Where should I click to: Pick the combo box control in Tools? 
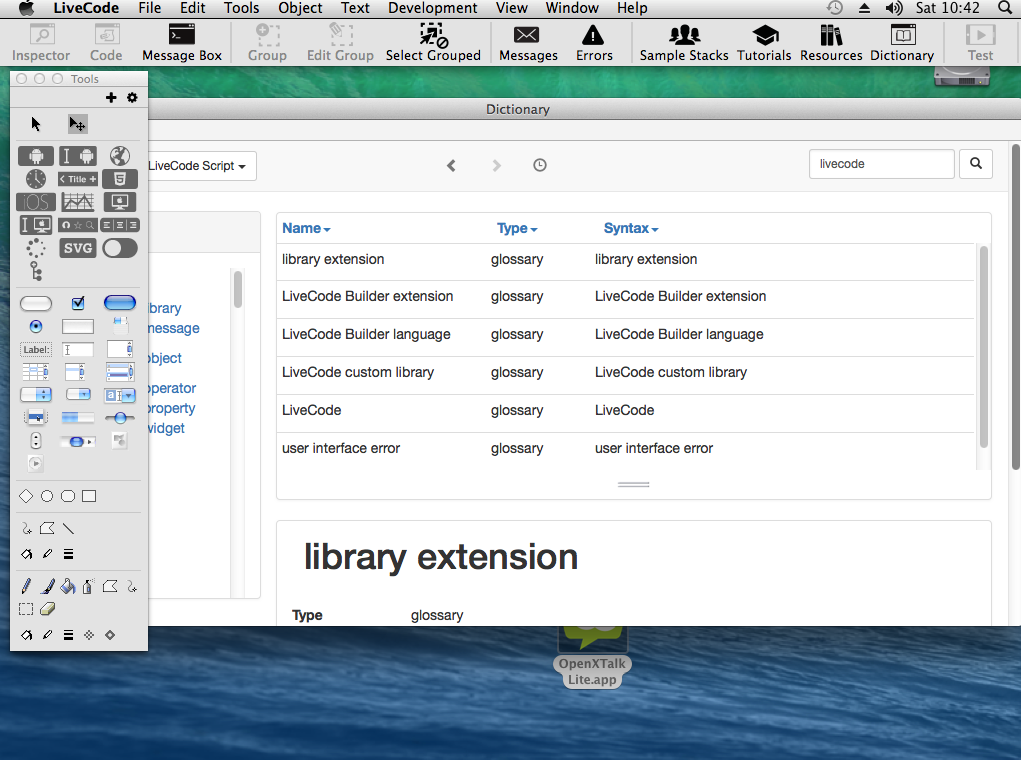point(120,395)
